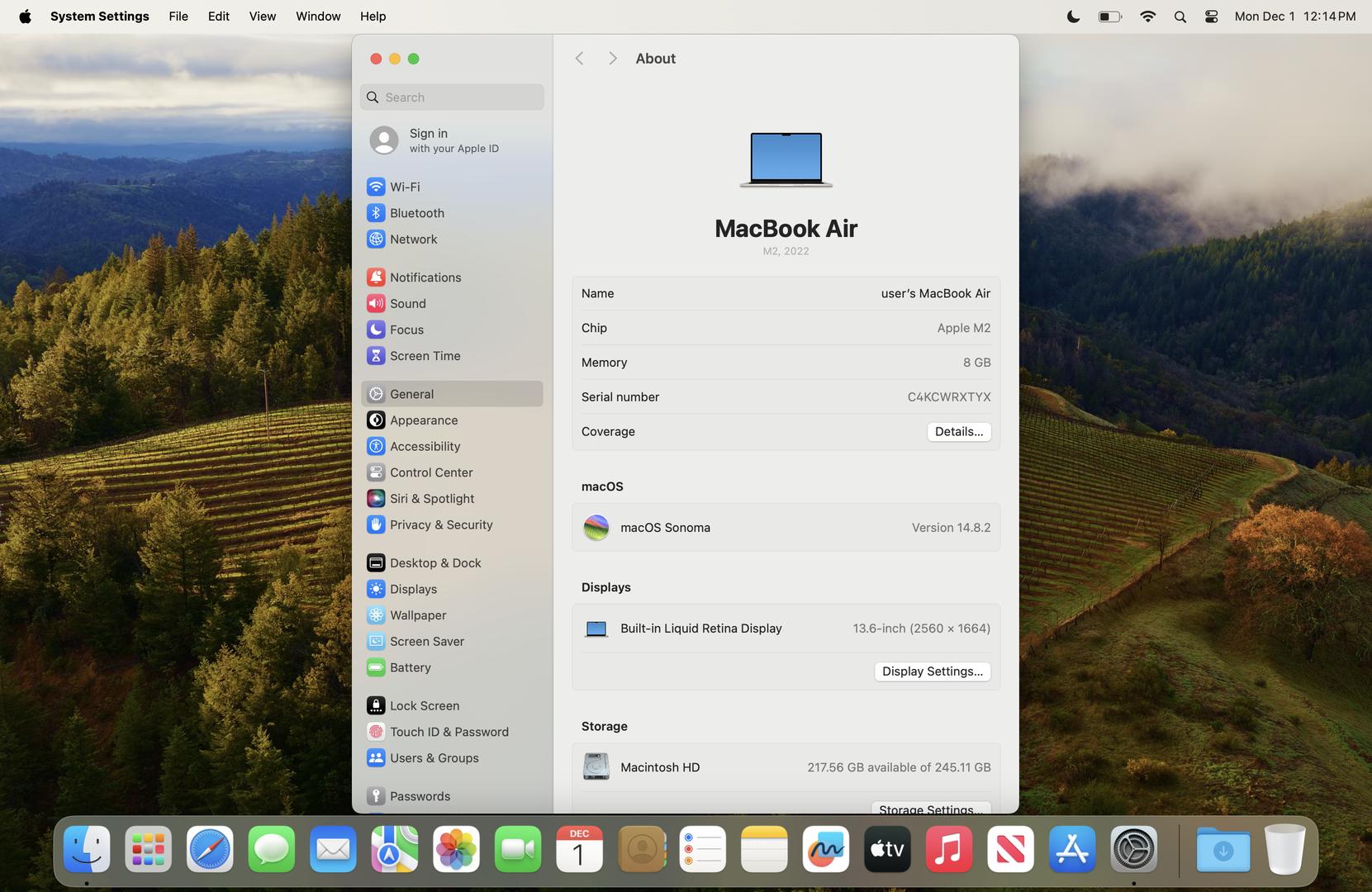Select Touch ID & Password

coord(449,732)
